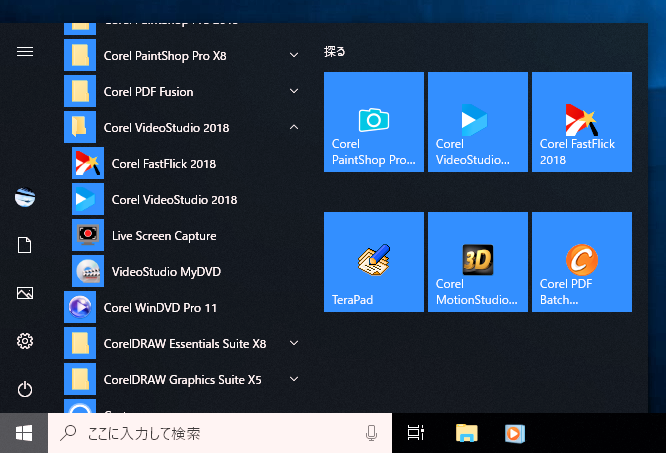Click the TeraPad tile
The width and height of the screenshot is (666, 453).
click(373, 262)
